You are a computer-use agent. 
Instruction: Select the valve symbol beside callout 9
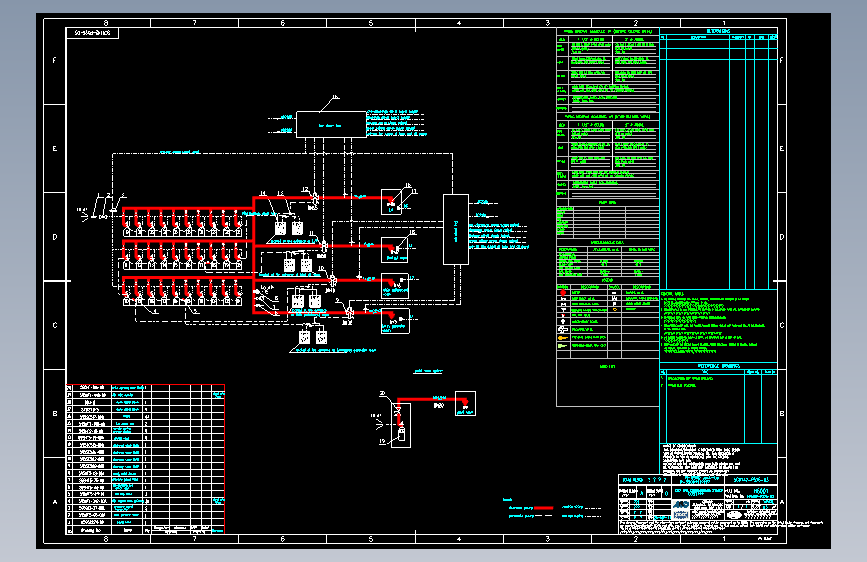point(349,313)
